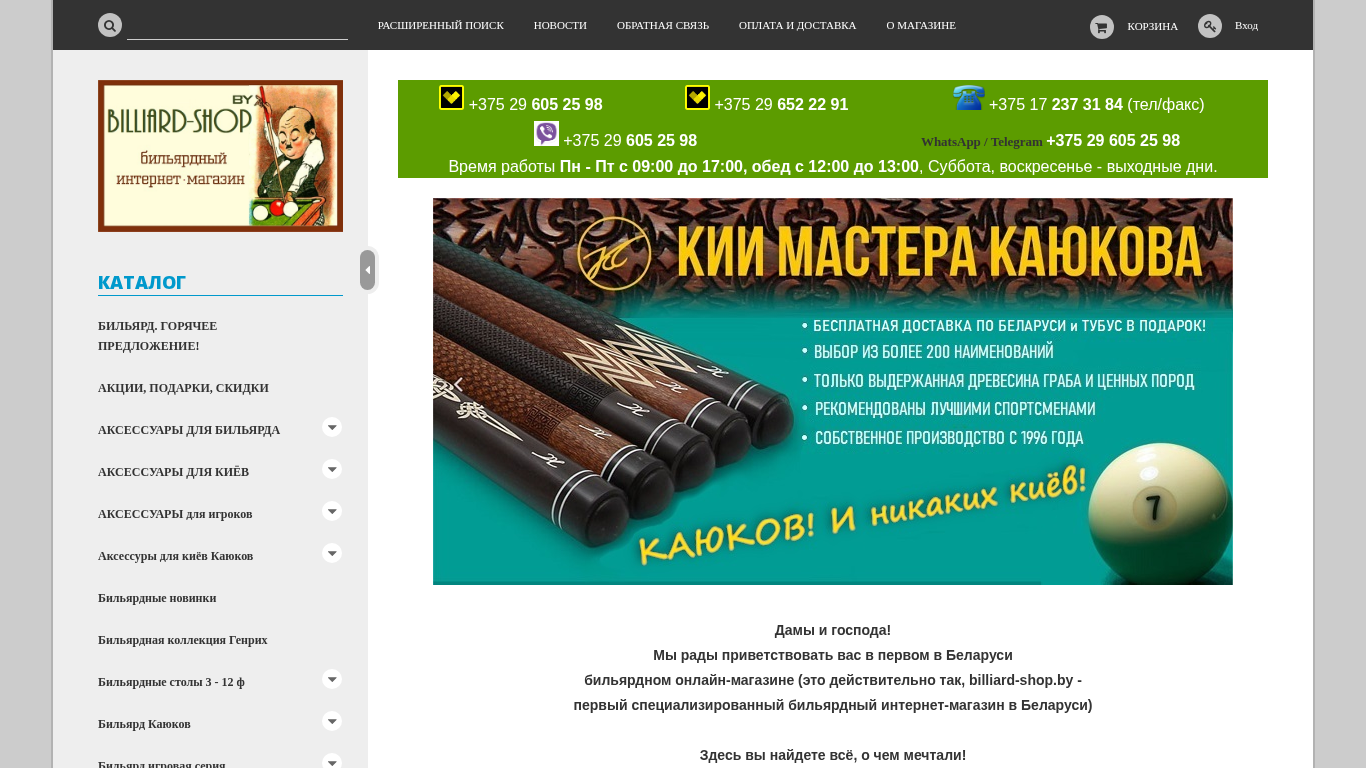Expand АКСЕССУАРЫ для игроков category
The height and width of the screenshot is (768, 1366).
point(332,511)
